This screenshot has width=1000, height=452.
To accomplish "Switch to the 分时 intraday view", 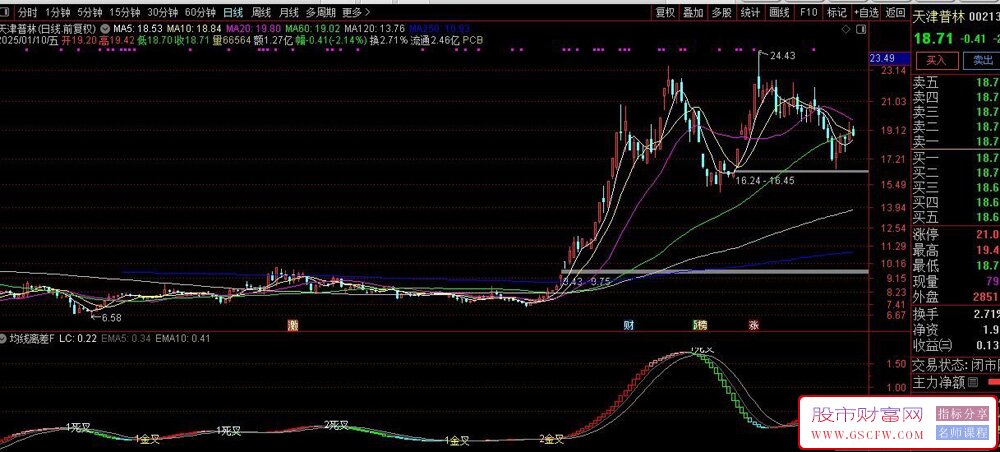I will click(27, 11).
